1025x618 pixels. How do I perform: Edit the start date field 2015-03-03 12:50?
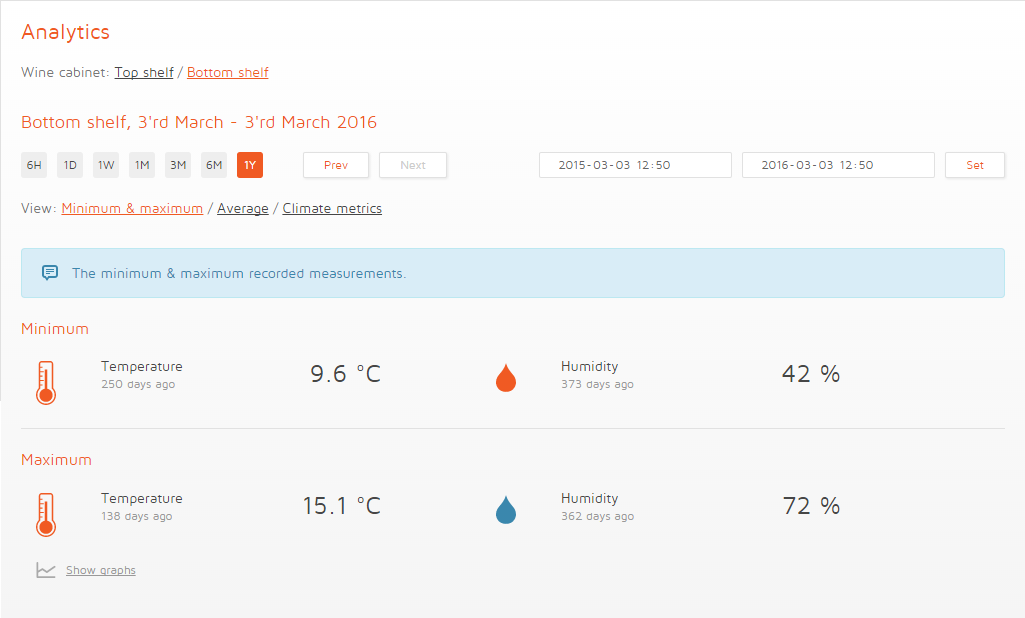[x=635, y=165]
